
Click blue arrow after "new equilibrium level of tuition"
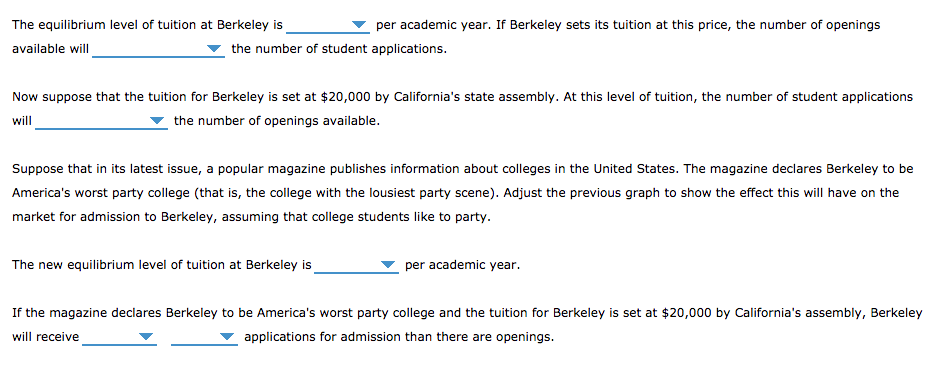tap(388, 265)
